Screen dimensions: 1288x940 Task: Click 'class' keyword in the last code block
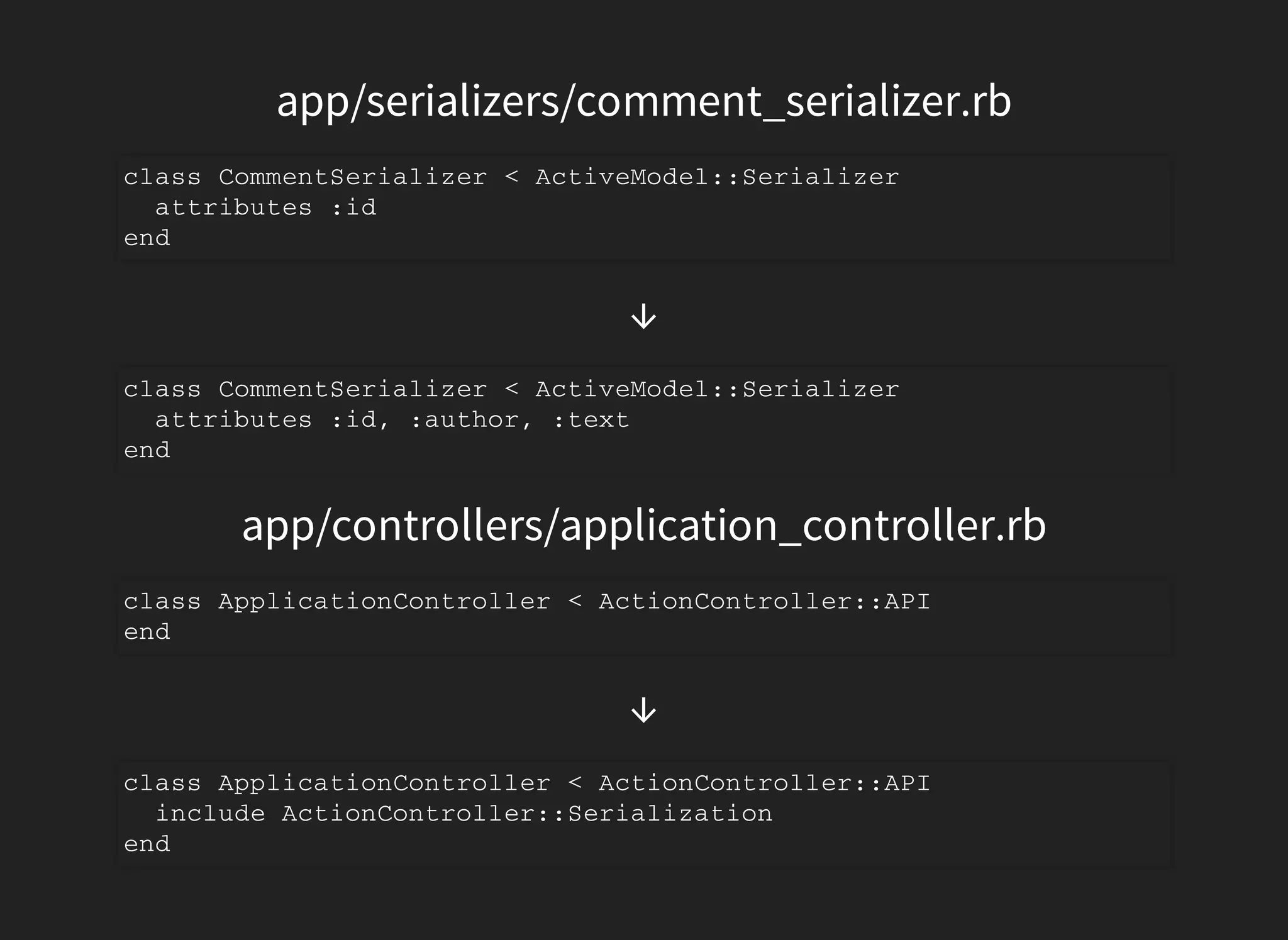[162, 783]
